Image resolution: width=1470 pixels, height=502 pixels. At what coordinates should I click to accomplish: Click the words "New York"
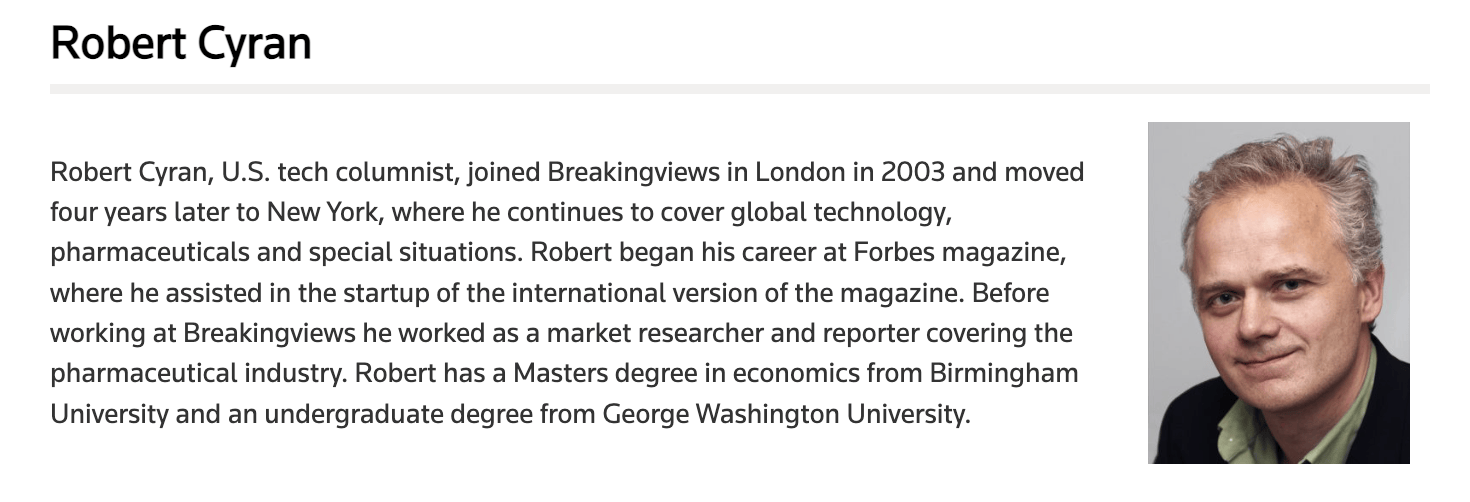319,212
